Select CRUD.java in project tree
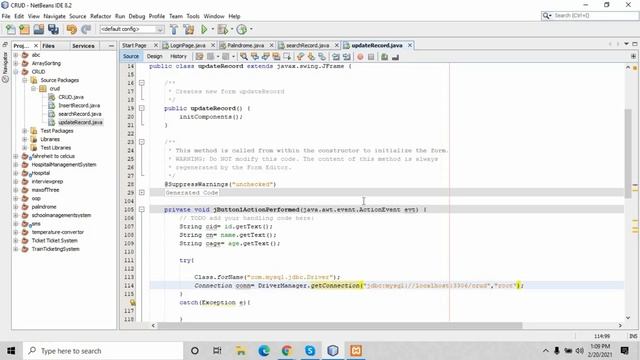Screen dimensions: 640x360 (x=71, y=97)
